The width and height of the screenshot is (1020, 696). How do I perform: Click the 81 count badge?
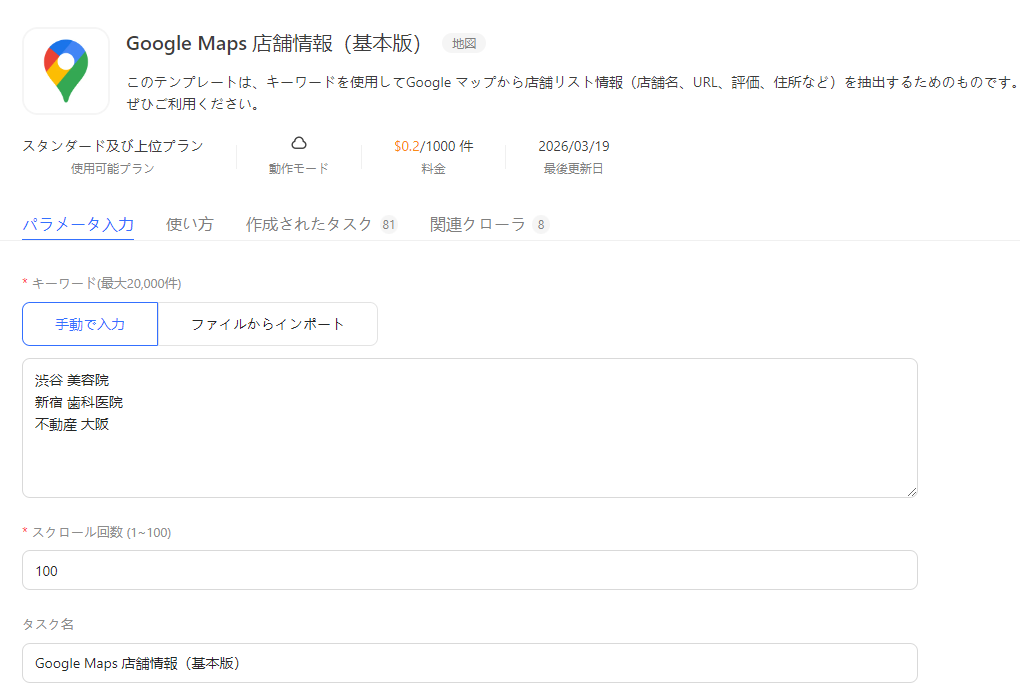pos(388,225)
